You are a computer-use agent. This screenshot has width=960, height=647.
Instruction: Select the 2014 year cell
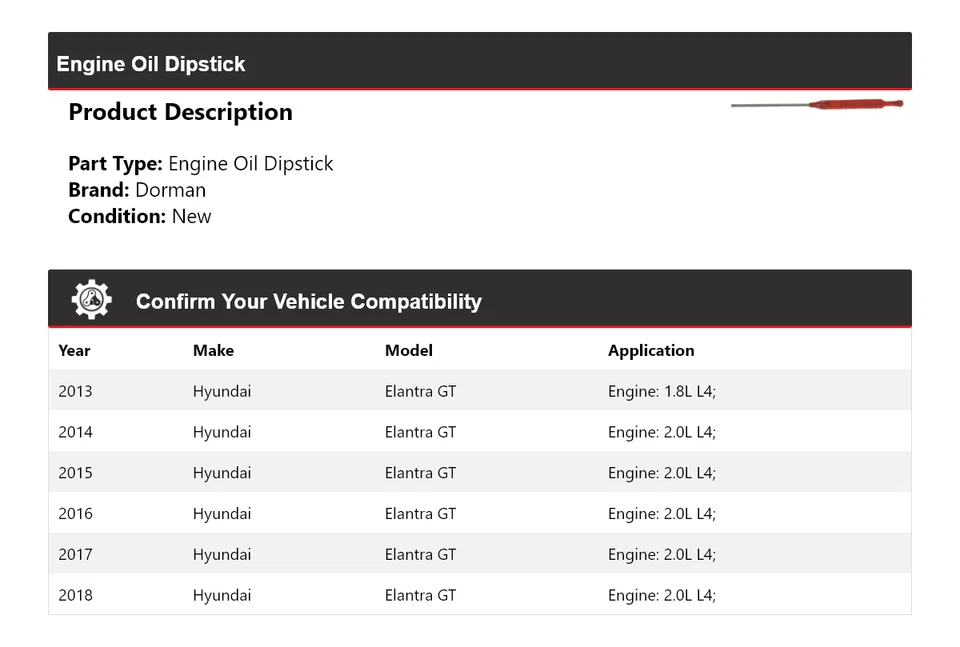click(75, 432)
